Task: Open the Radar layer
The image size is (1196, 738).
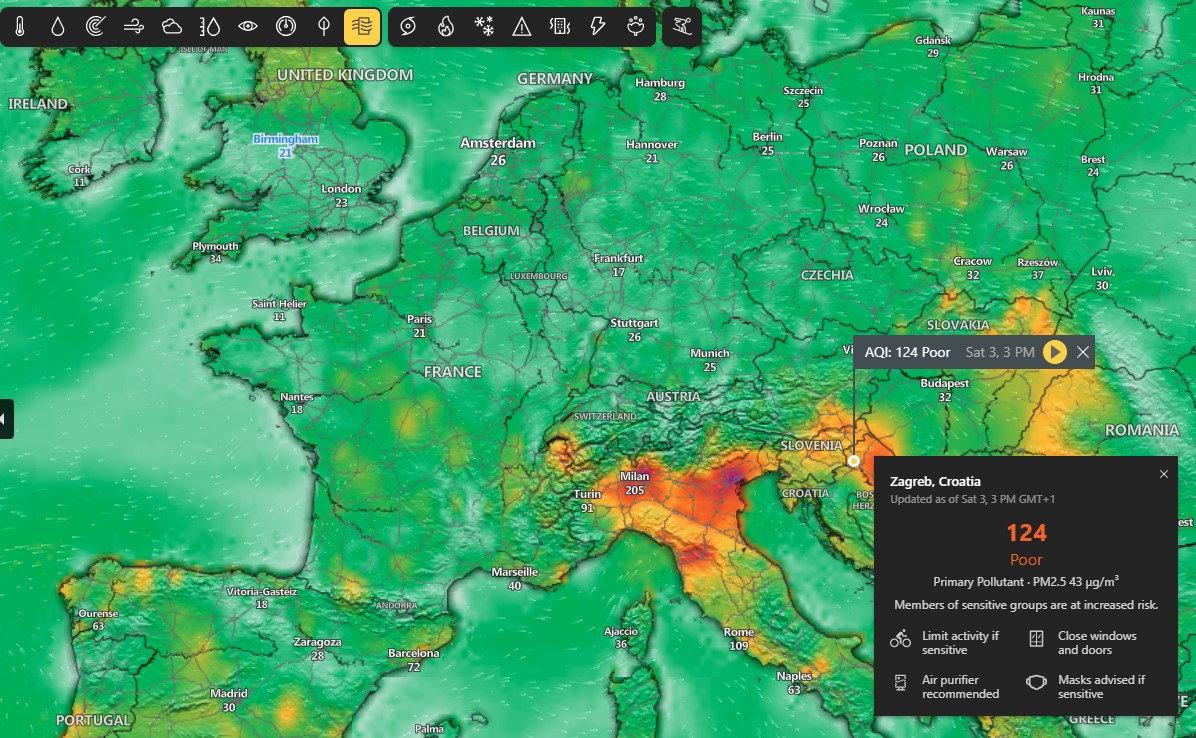Action: pyautogui.click(x=96, y=27)
